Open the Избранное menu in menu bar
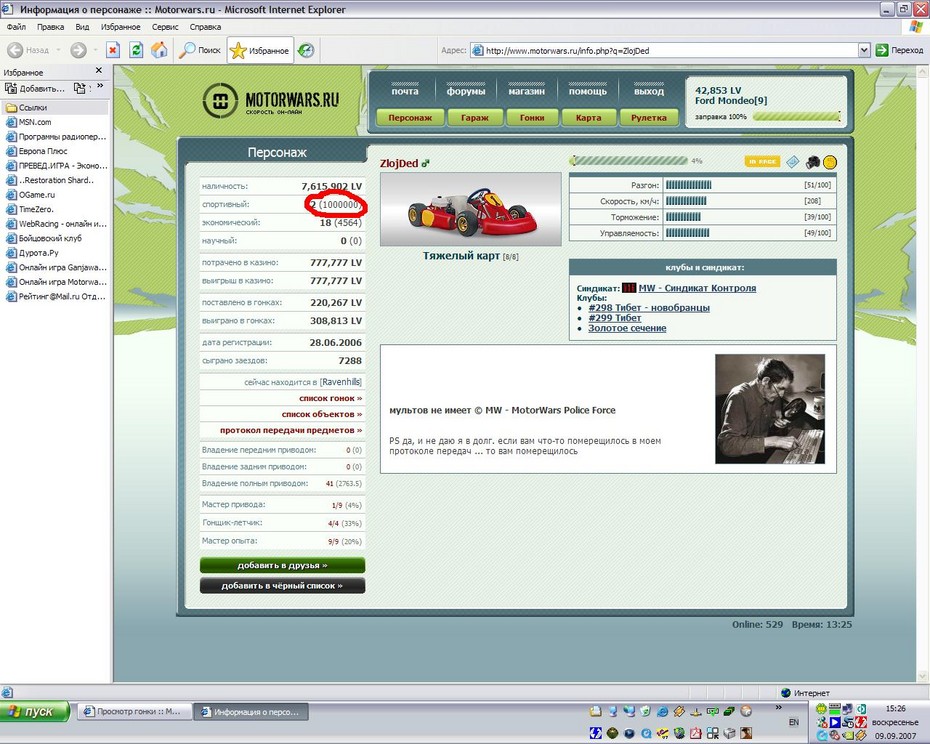The width and height of the screenshot is (930, 744). [x=120, y=27]
